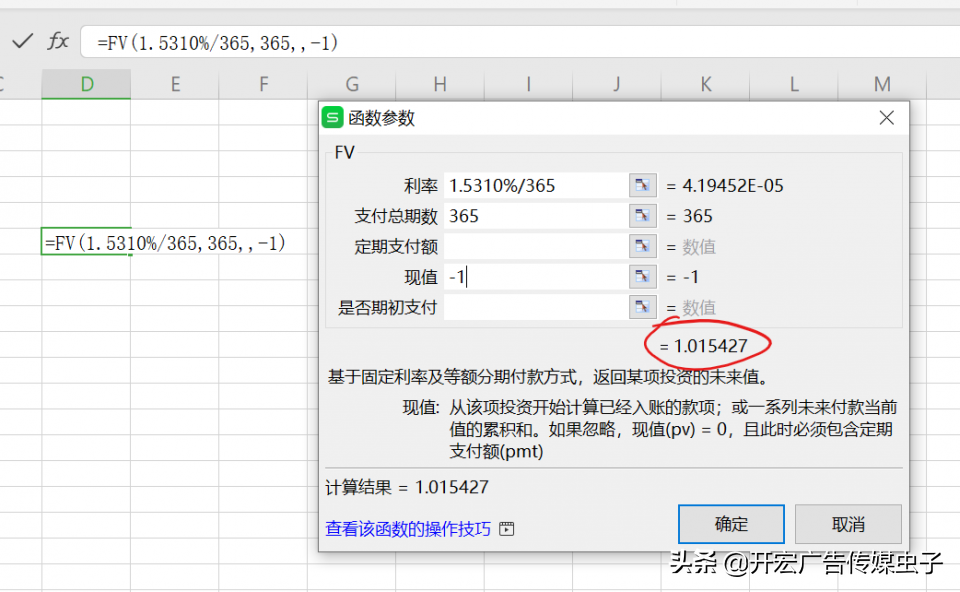Select column F header
Image resolution: width=960 pixels, height=592 pixels.
(263, 84)
